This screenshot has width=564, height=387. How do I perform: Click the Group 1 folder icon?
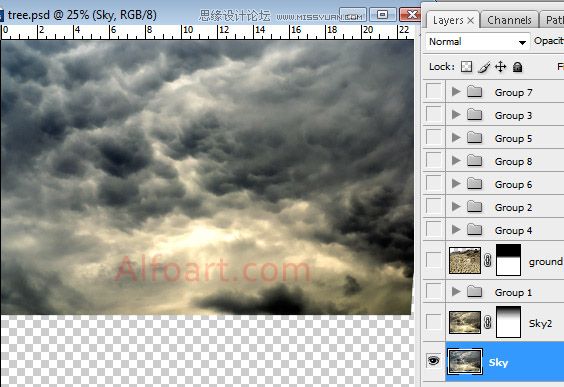pyautogui.click(x=474, y=292)
